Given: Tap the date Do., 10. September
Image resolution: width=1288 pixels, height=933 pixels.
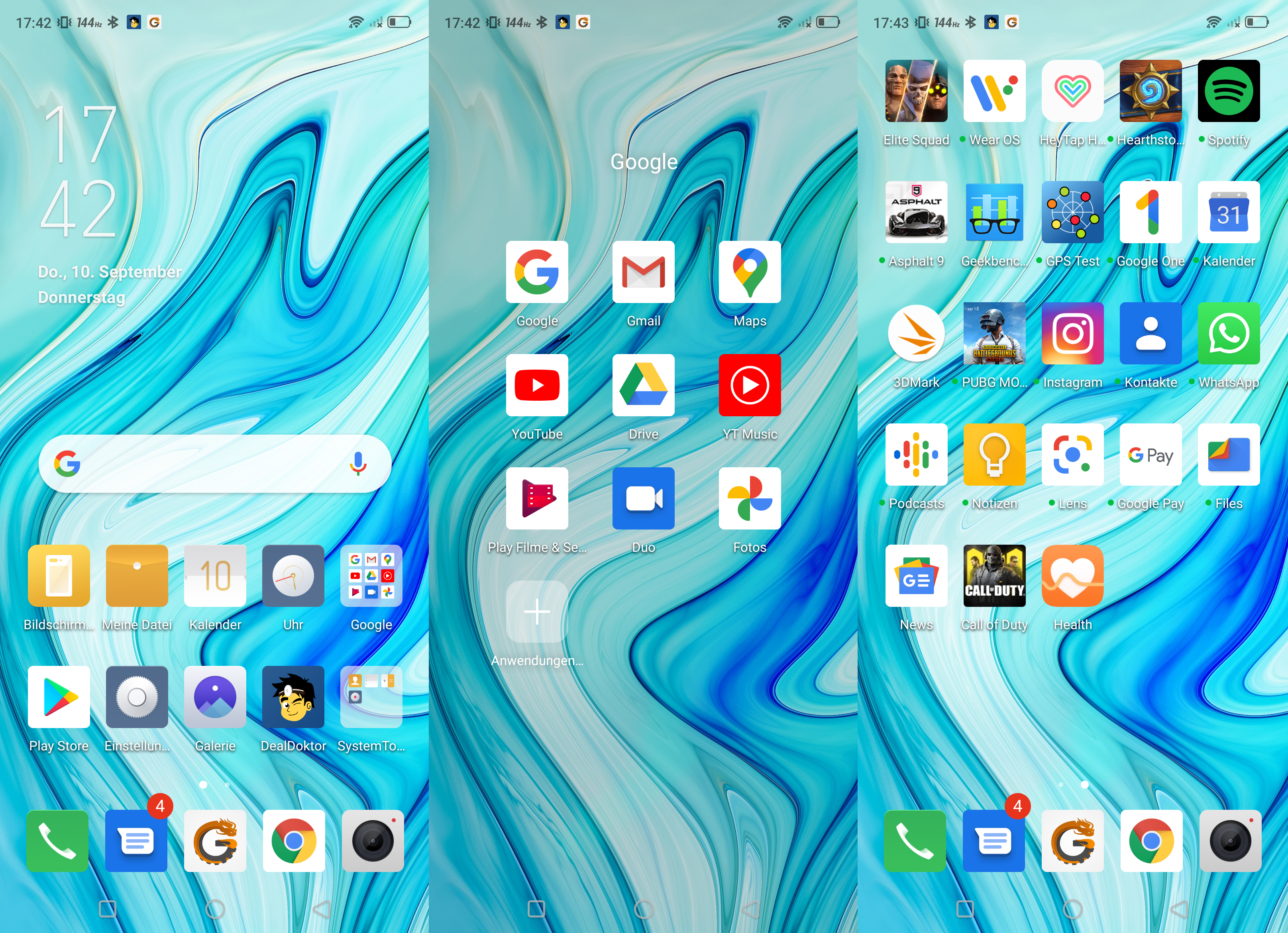Looking at the screenshot, I should [110, 272].
